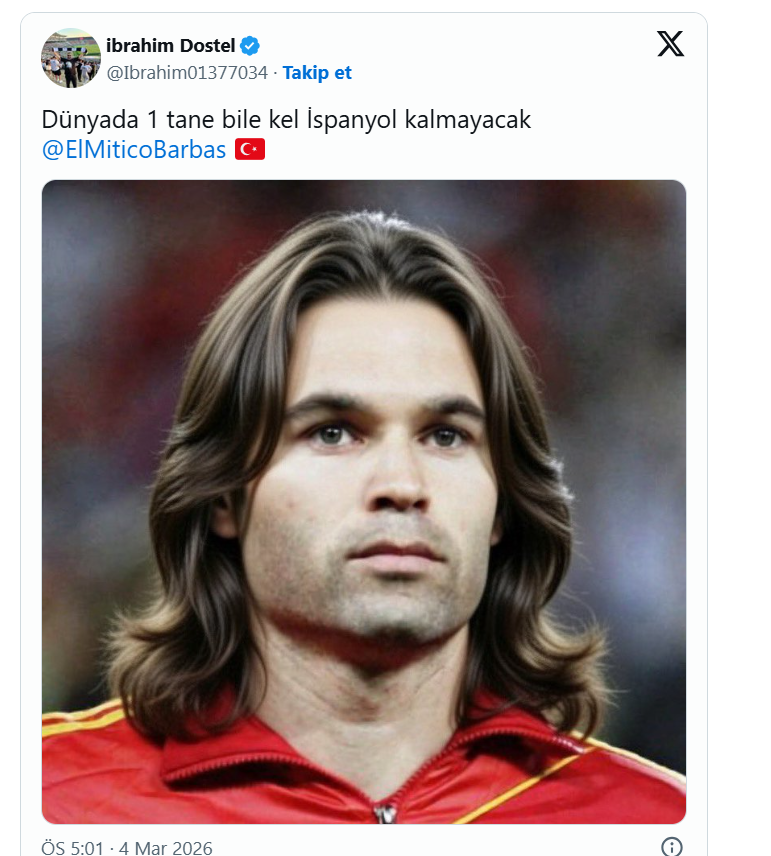Click the tweet text starting with "Dünyada"
Image resolution: width=771 pixels, height=856 pixels.
tap(285, 120)
